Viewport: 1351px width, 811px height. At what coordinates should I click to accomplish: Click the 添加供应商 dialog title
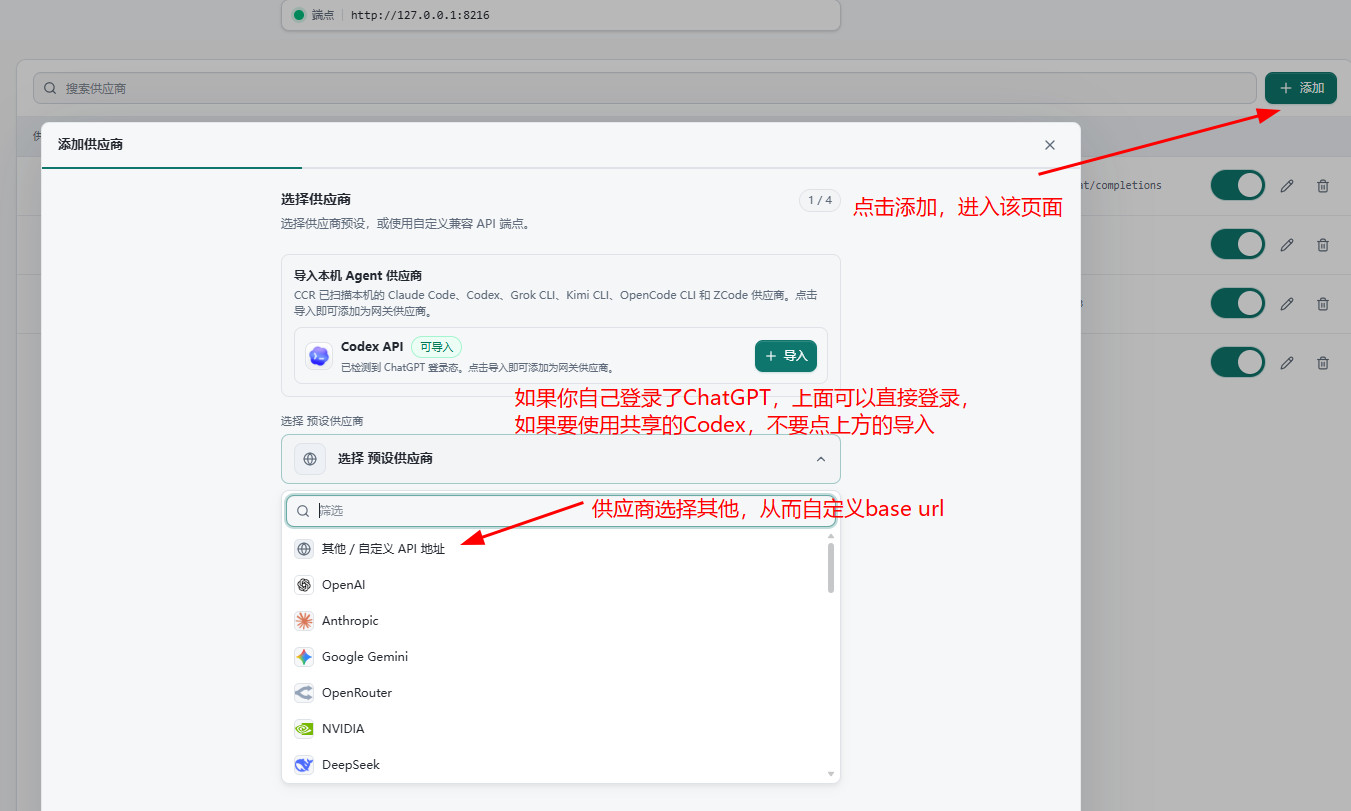coord(90,145)
